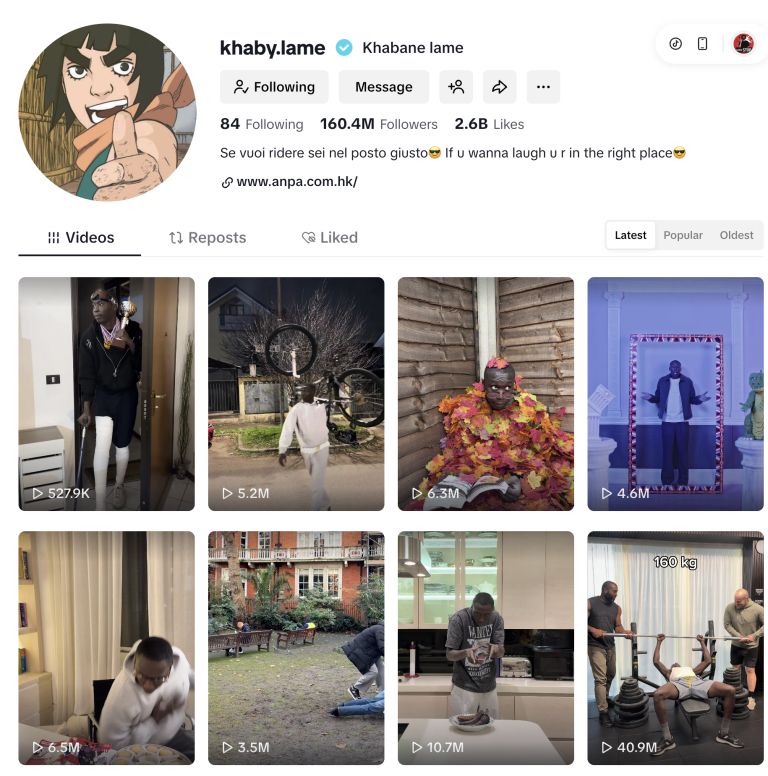Image resolution: width=768 pixels, height=776 pixels.
Task: View the 160.4M Followers list
Action: (379, 124)
